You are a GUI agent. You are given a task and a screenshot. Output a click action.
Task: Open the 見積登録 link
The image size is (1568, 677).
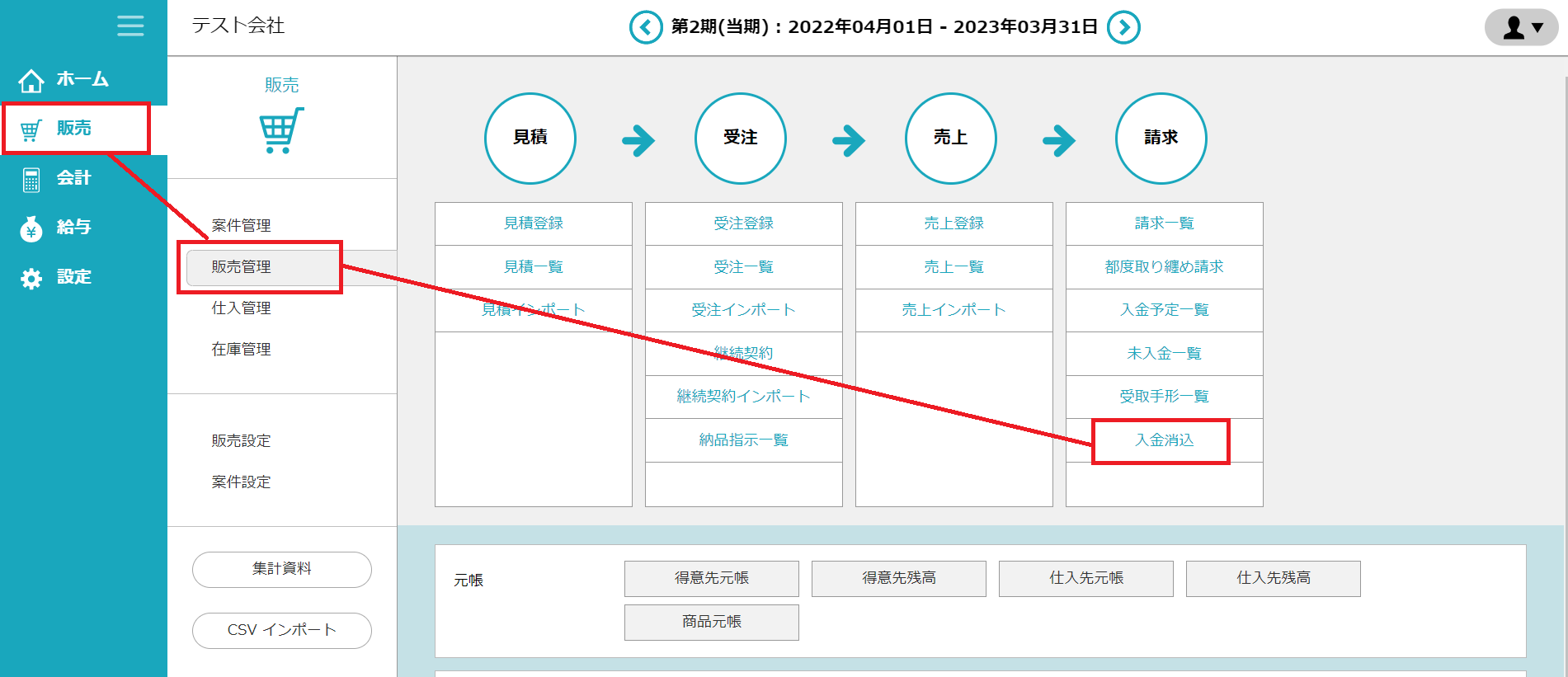point(533,223)
